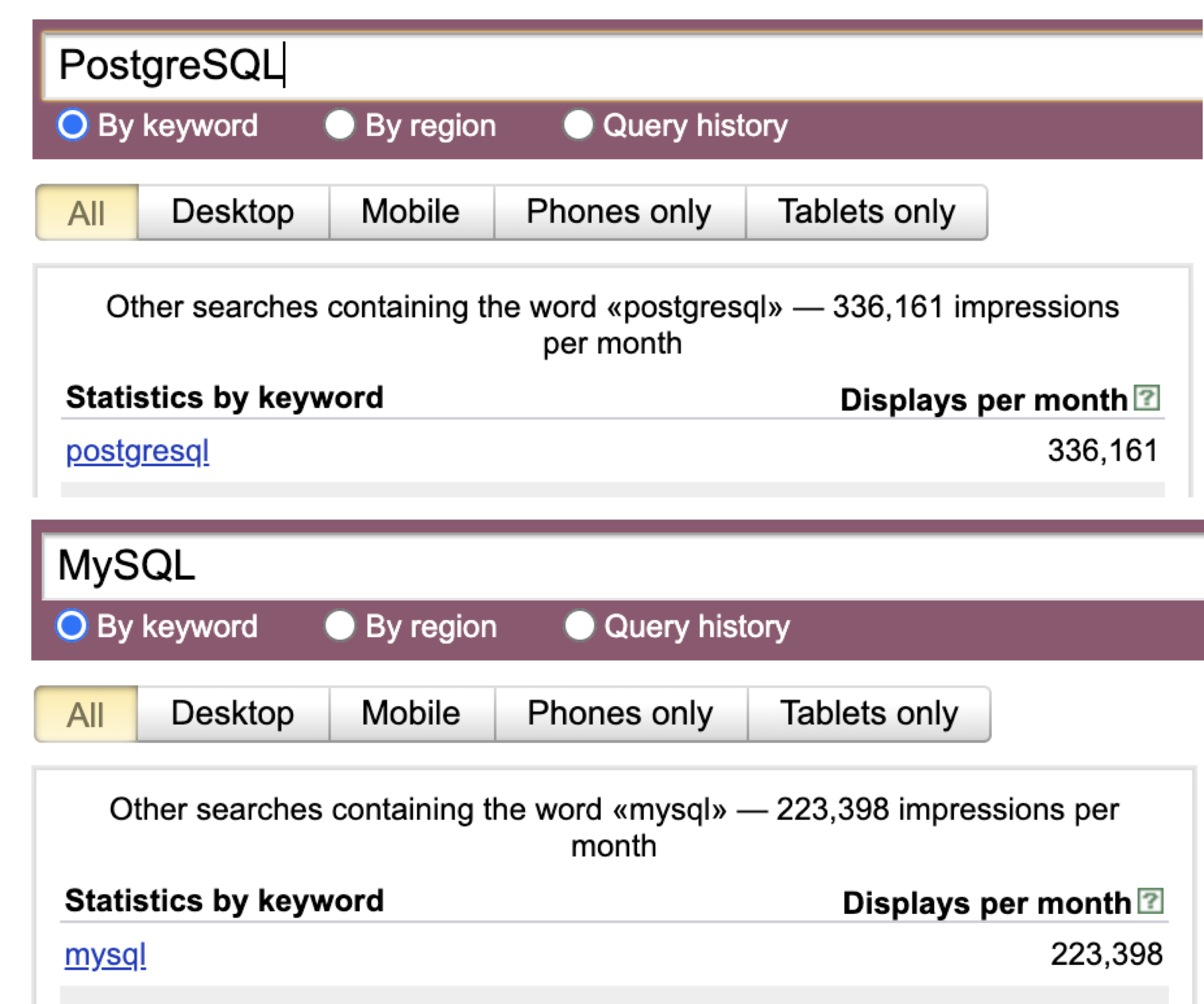Switch to Desktop view for MySQL
The image size is (1204, 1004).
click(232, 714)
